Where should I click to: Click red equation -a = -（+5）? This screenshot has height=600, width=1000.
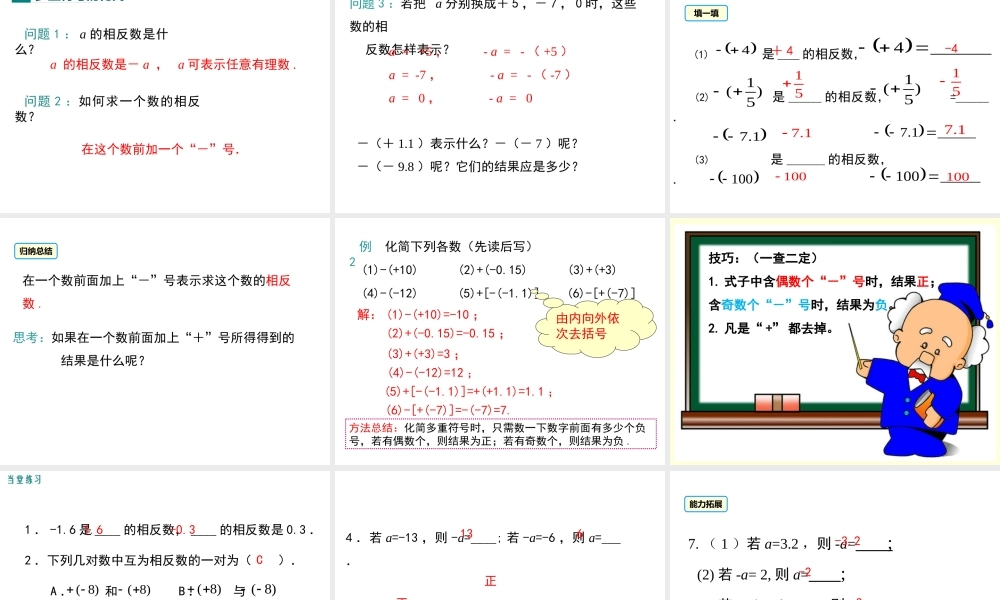(524, 52)
